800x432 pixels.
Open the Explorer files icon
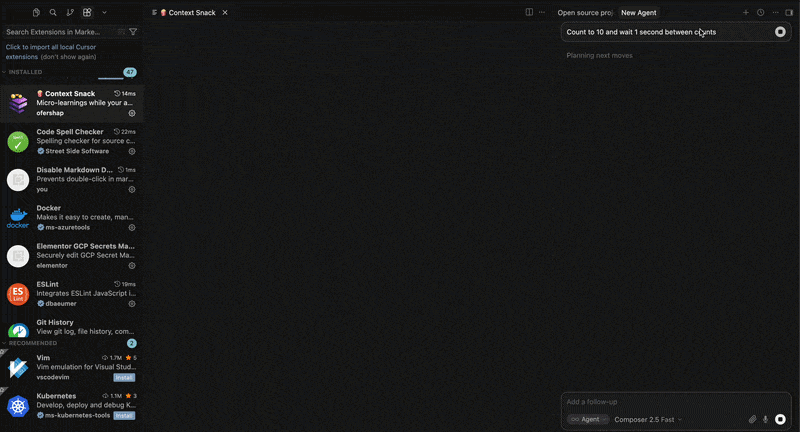(x=36, y=12)
